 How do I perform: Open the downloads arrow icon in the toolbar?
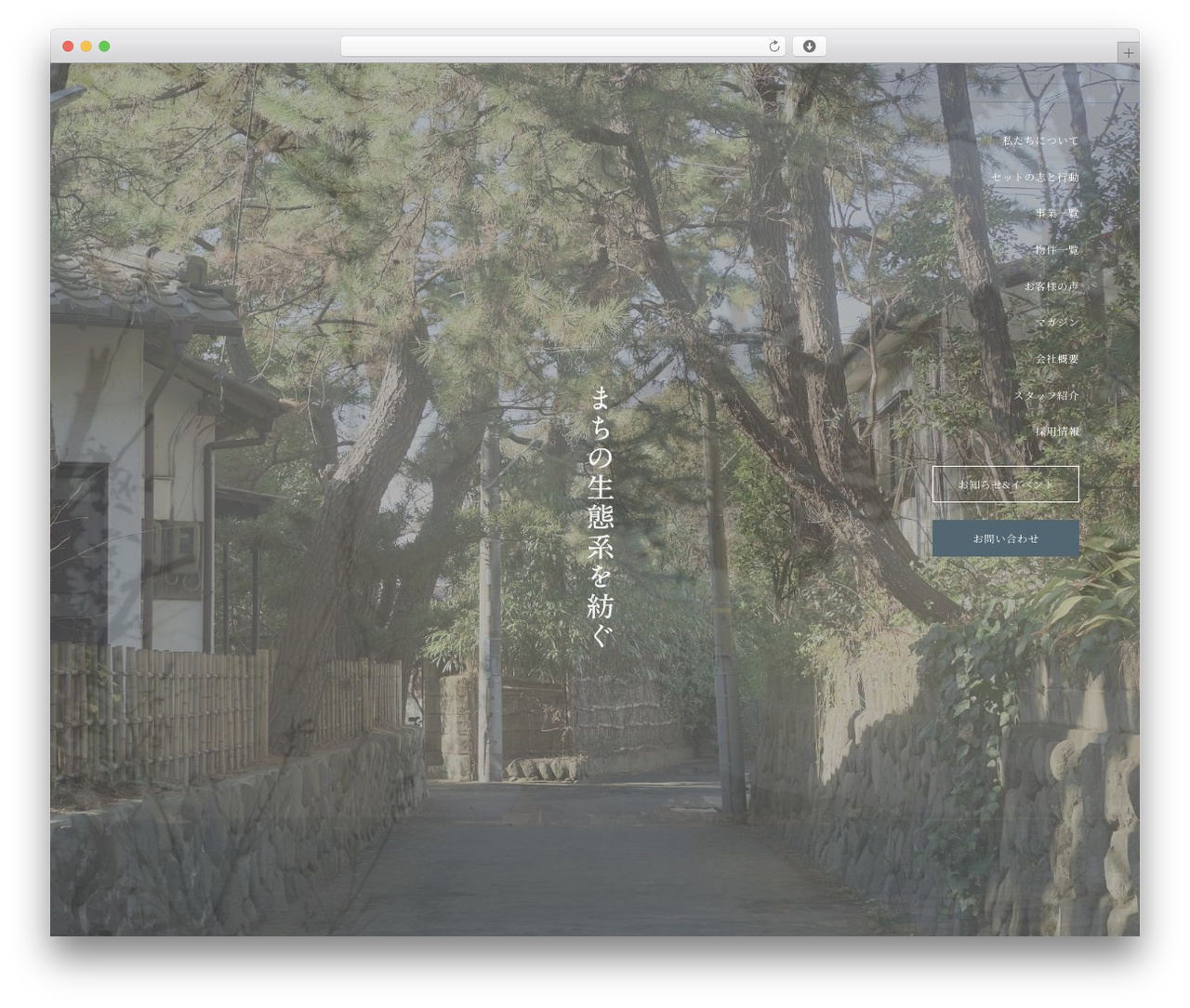coord(809,46)
